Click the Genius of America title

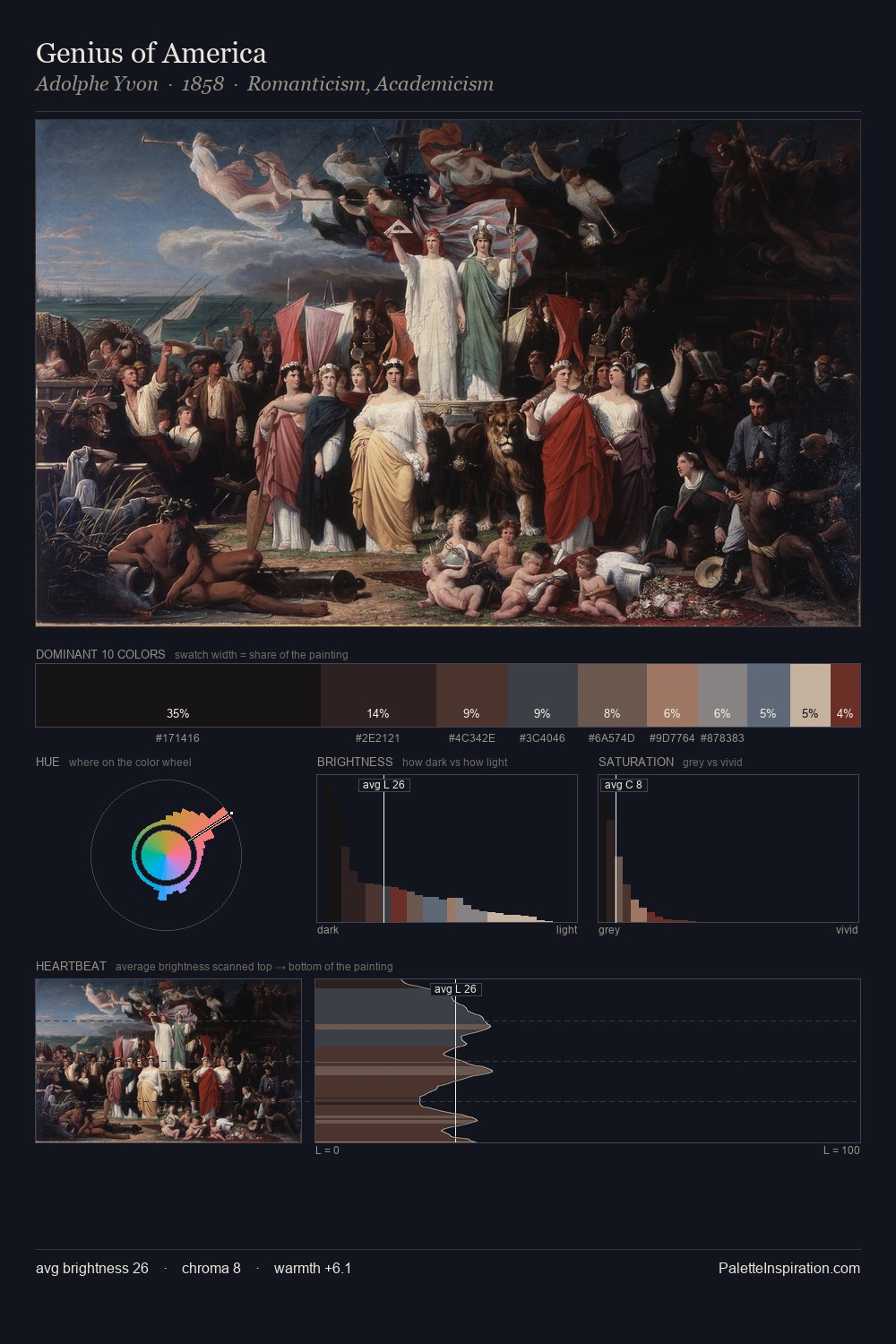click(151, 53)
